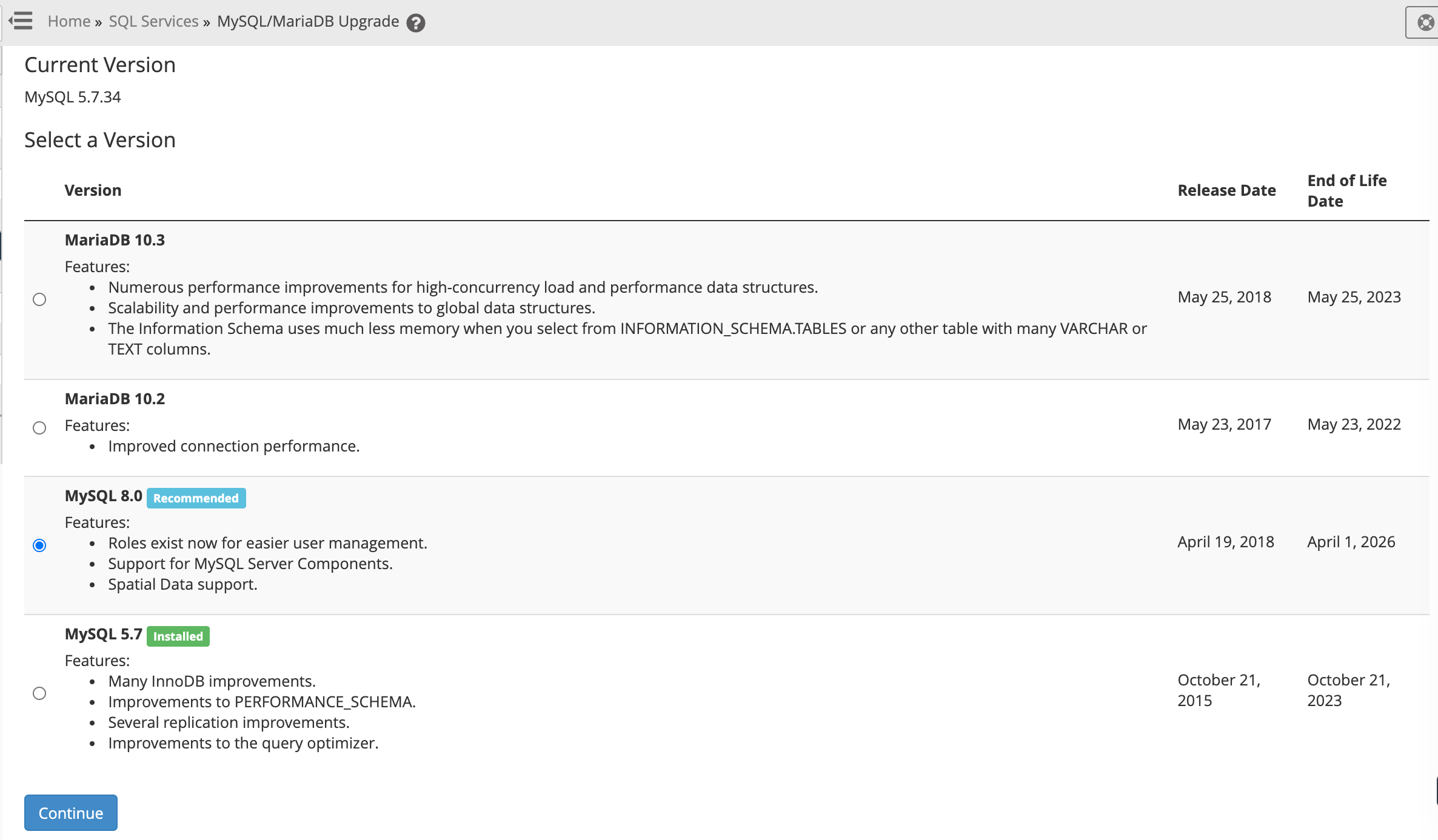The image size is (1438, 840).
Task: Click the support lifebuoy icon at top right
Action: point(1425,23)
